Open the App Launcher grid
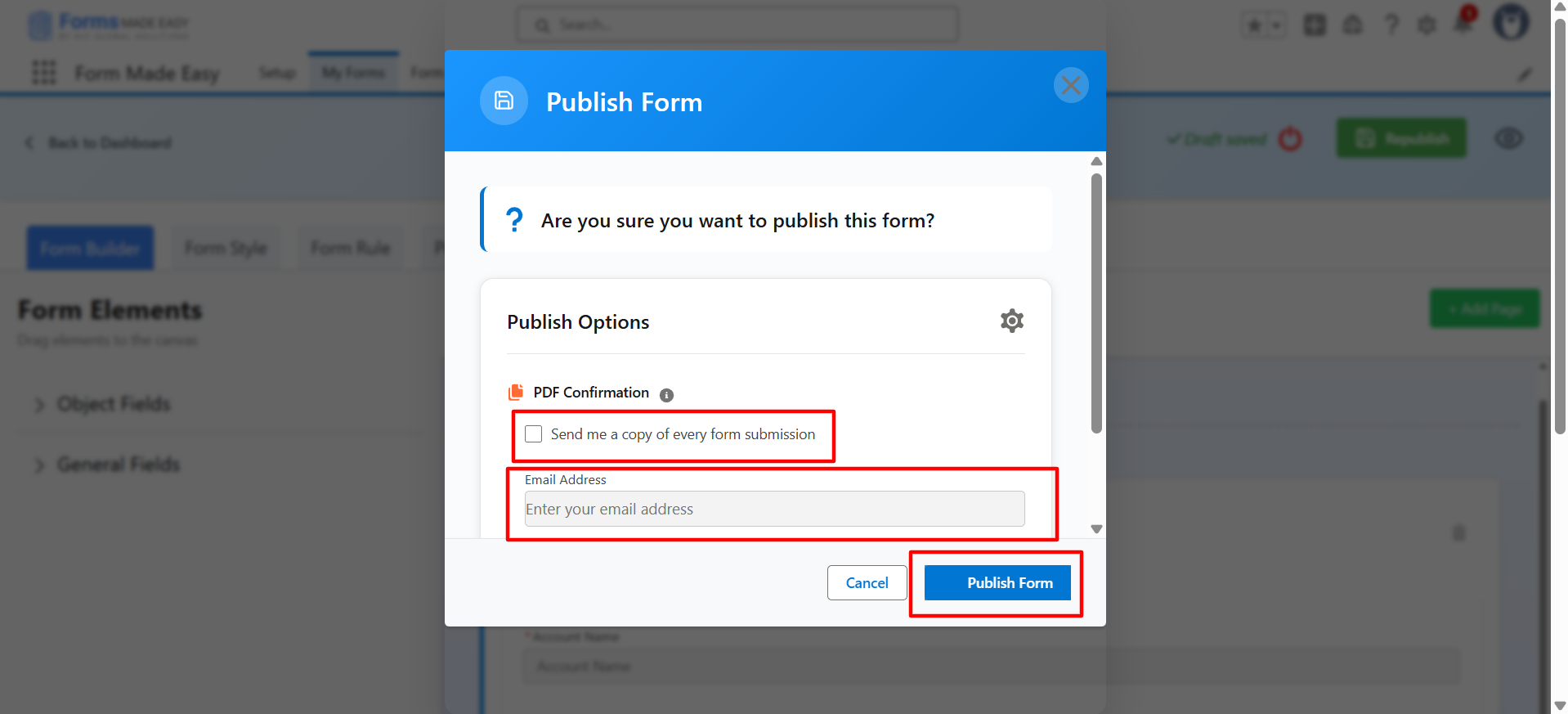The height and width of the screenshot is (714, 1568). tap(44, 73)
